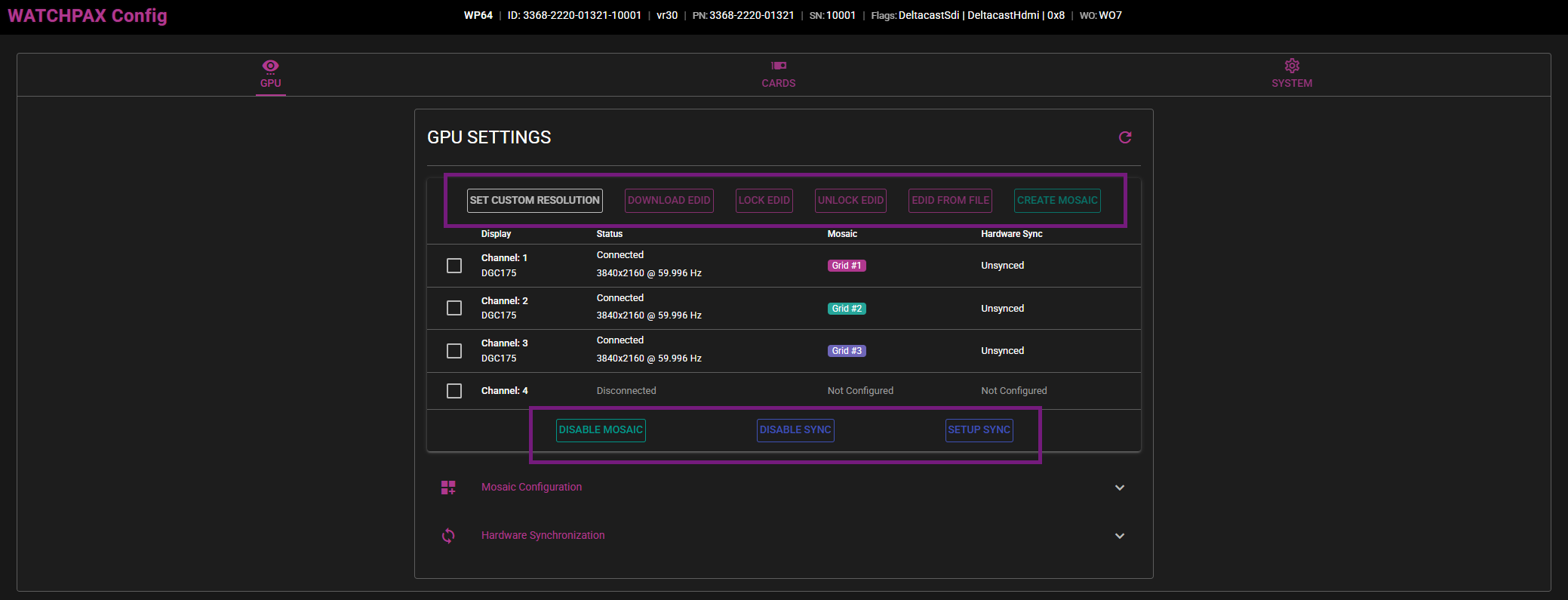This screenshot has width=1568, height=600.
Task: Click the Grid #1 mosaic badge
Action: click(847, 266)
